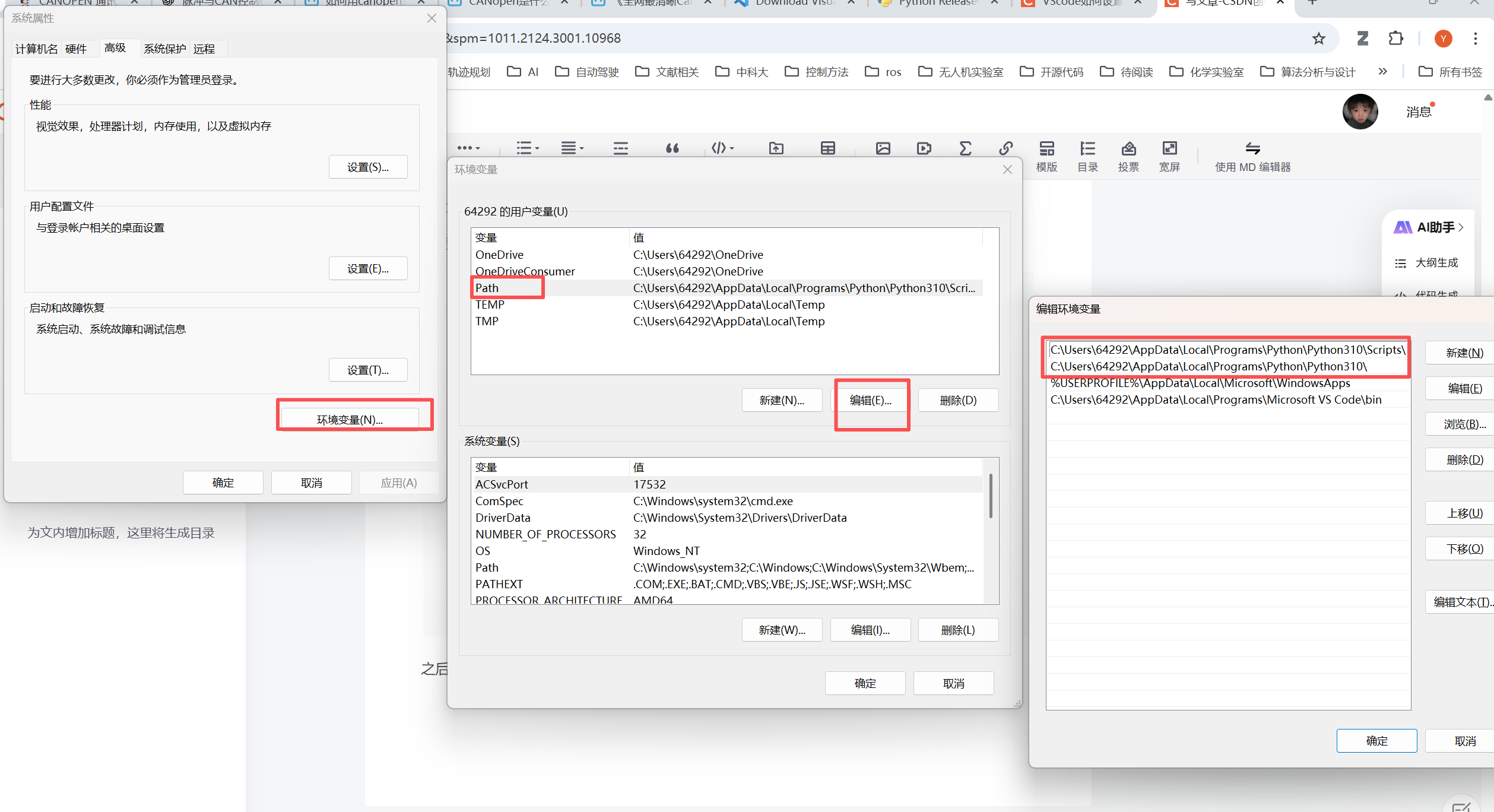Switch to the 系统保护 tab
The height and width of the screenshot is (812, 1494).
click(164, 49)
